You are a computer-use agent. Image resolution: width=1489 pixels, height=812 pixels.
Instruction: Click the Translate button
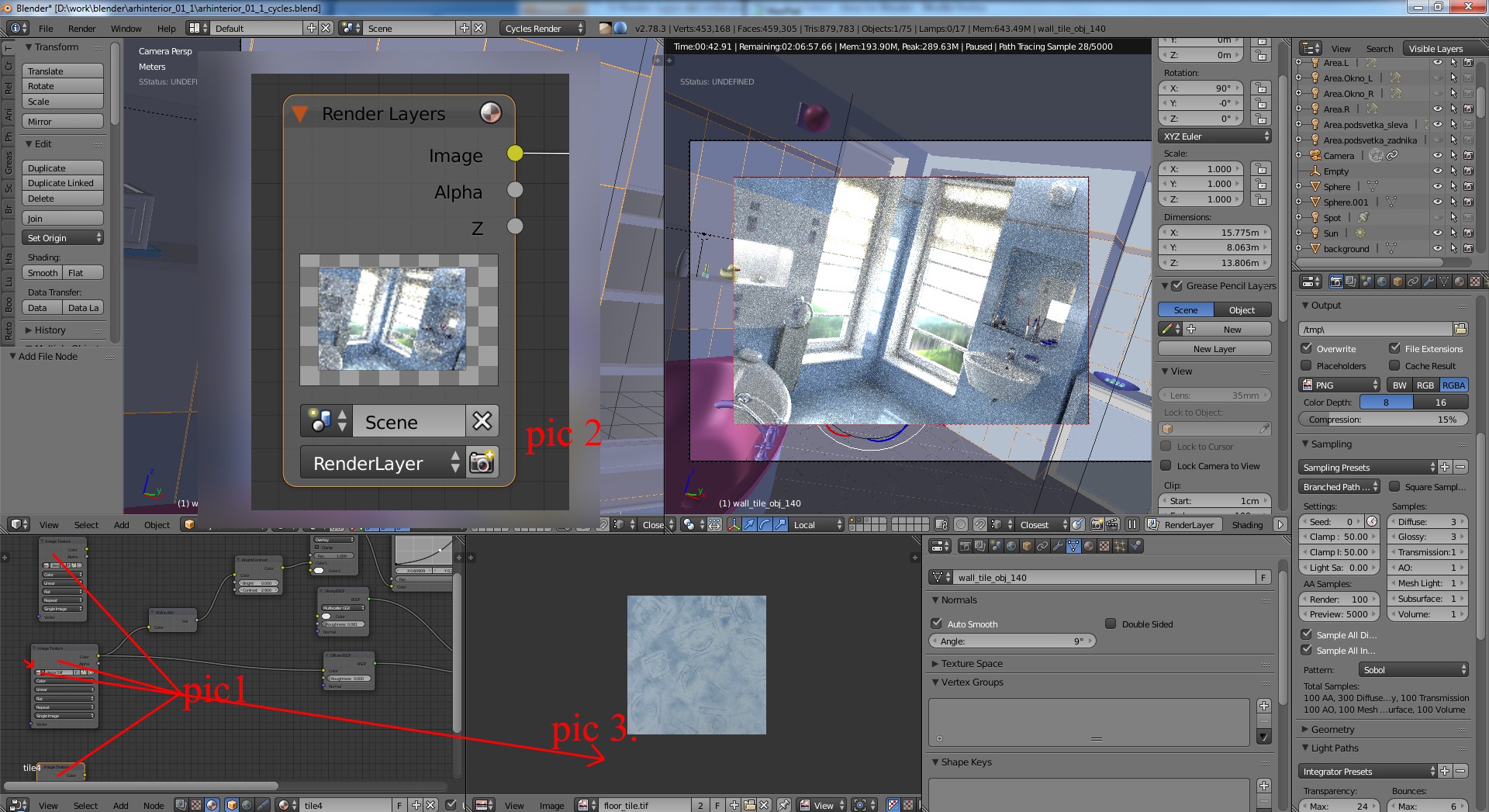63,71
